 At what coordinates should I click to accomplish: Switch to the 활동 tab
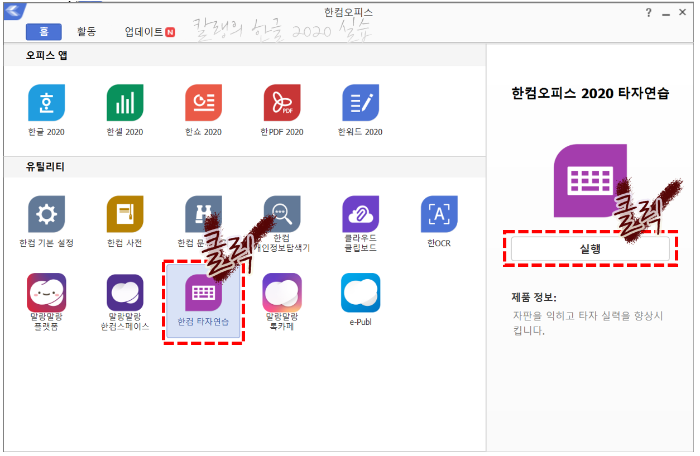point(87,31)
